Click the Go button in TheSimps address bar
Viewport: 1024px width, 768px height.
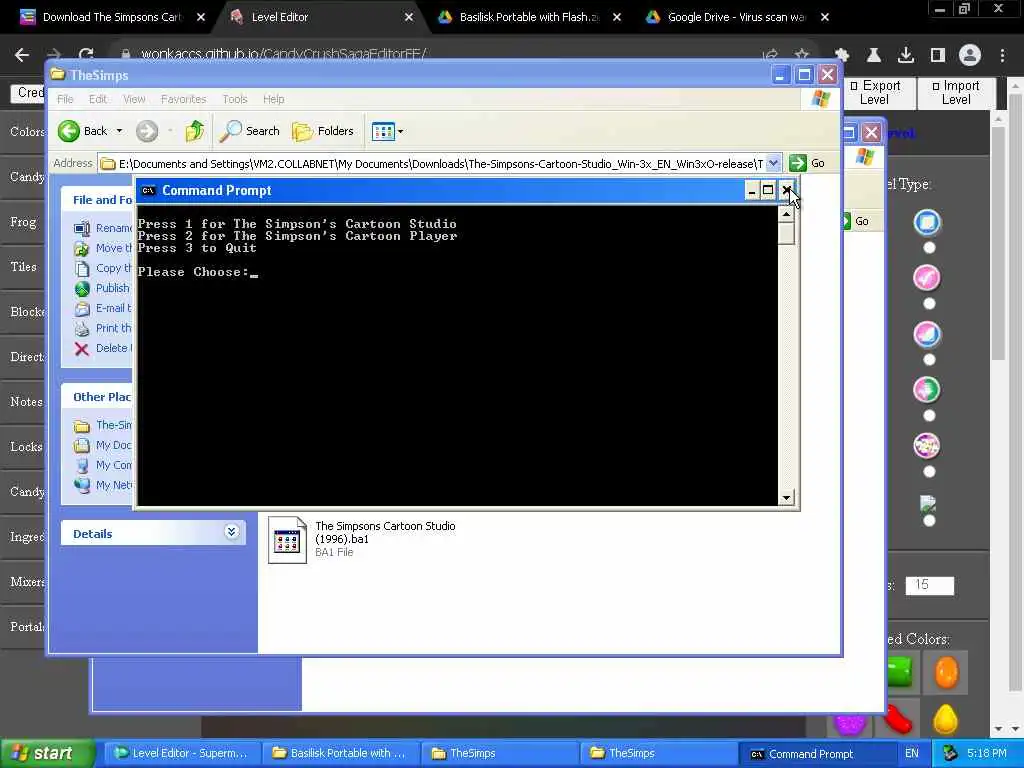[807, 163]
